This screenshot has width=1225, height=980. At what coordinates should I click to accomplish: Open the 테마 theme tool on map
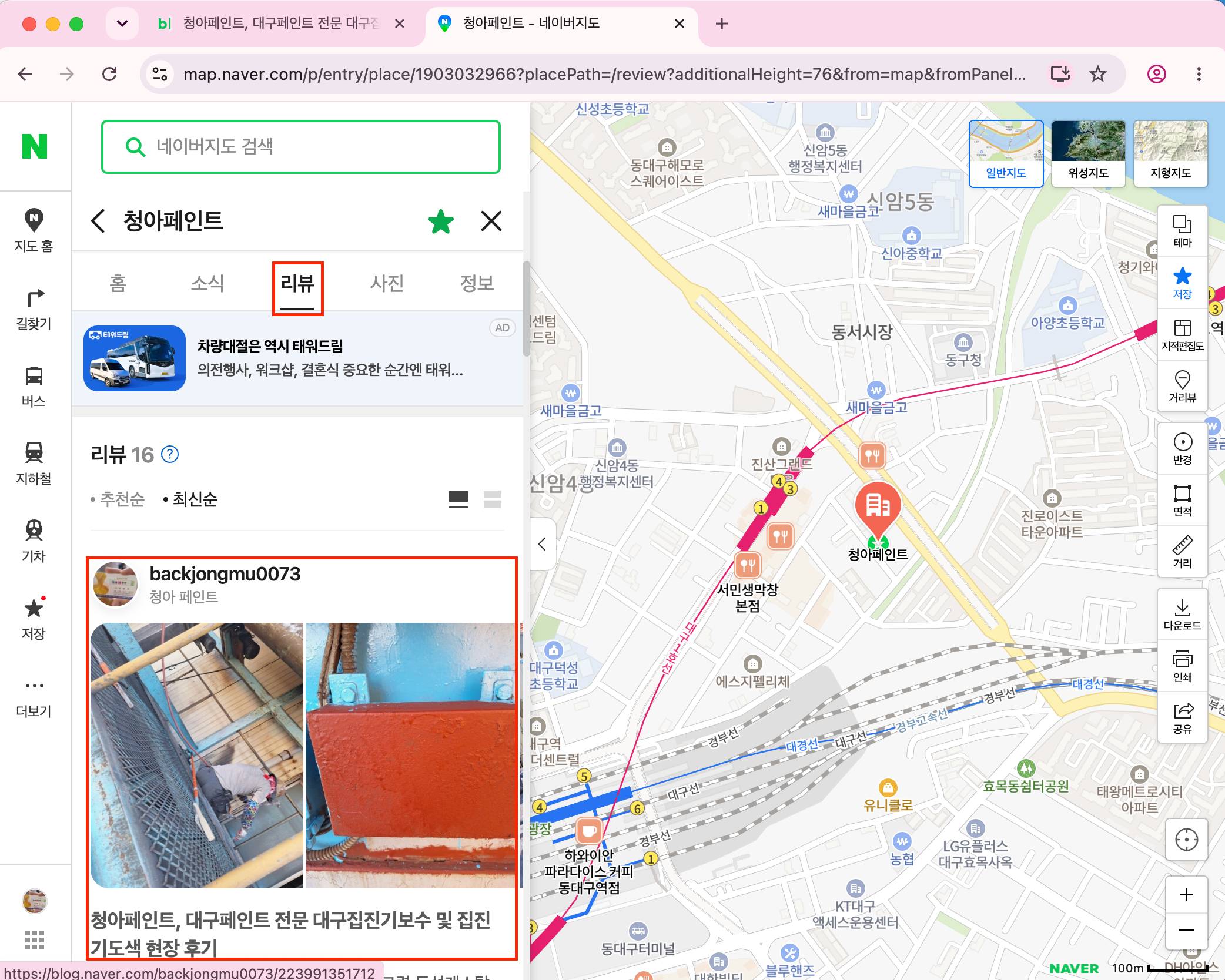coord(1183,231)
